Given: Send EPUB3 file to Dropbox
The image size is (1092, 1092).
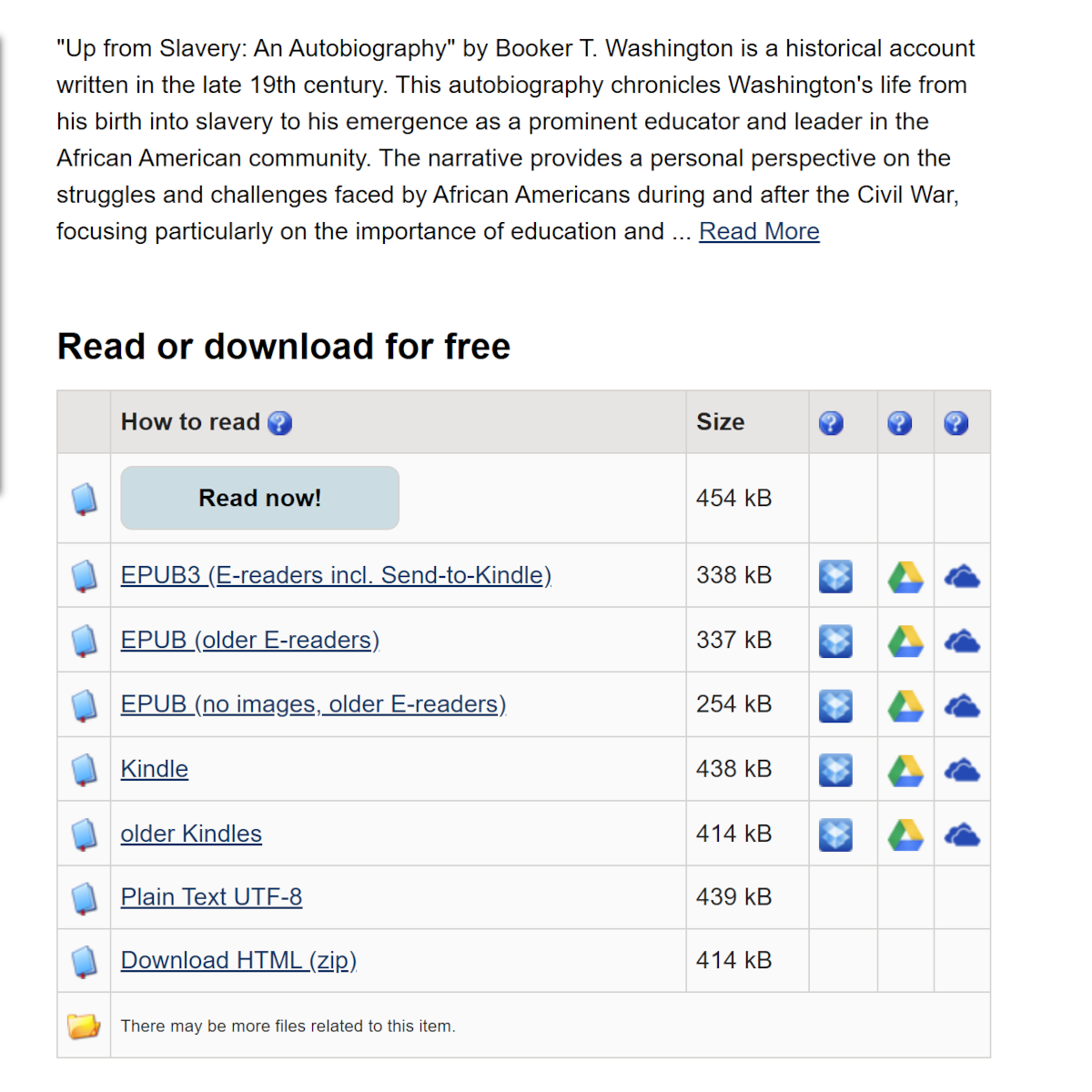Looking at the screenshot, I should coord(835,576).
